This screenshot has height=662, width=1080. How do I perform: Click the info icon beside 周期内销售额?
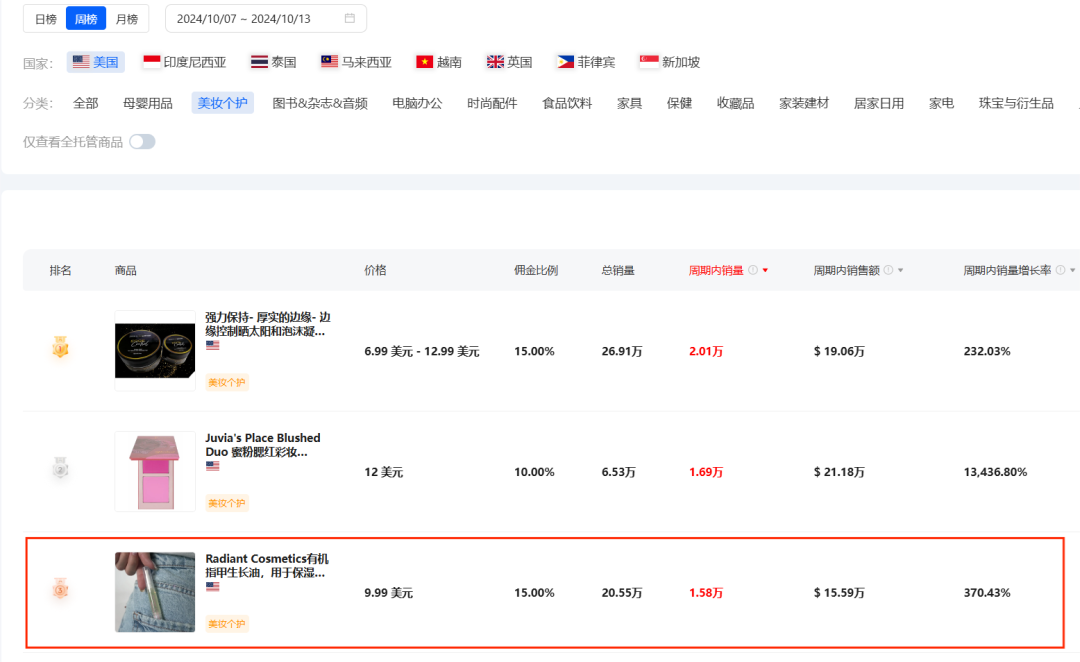tap(888, 271)
